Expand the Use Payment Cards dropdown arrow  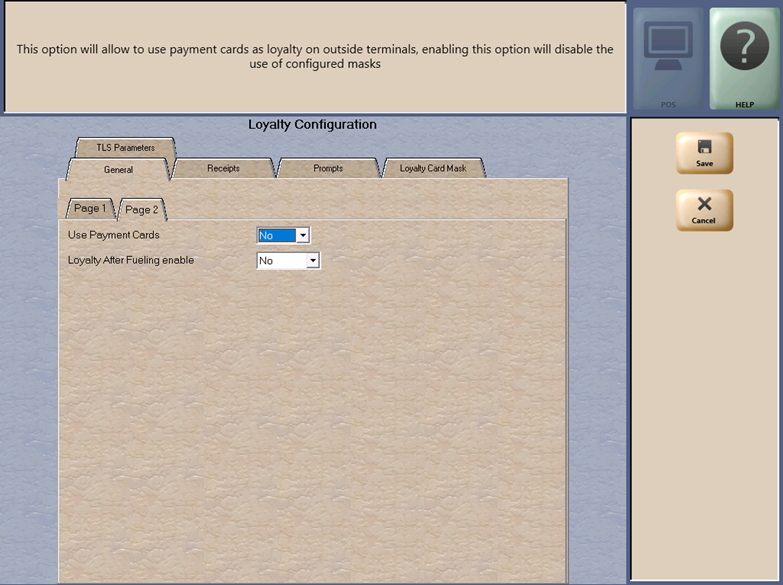tap(303, 236)
